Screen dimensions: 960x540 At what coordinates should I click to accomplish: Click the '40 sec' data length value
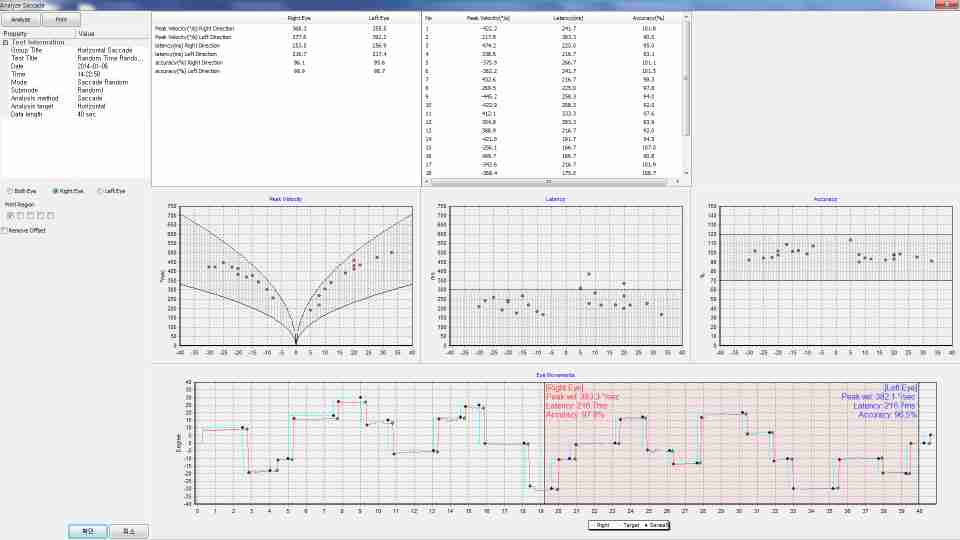(86, 114)
